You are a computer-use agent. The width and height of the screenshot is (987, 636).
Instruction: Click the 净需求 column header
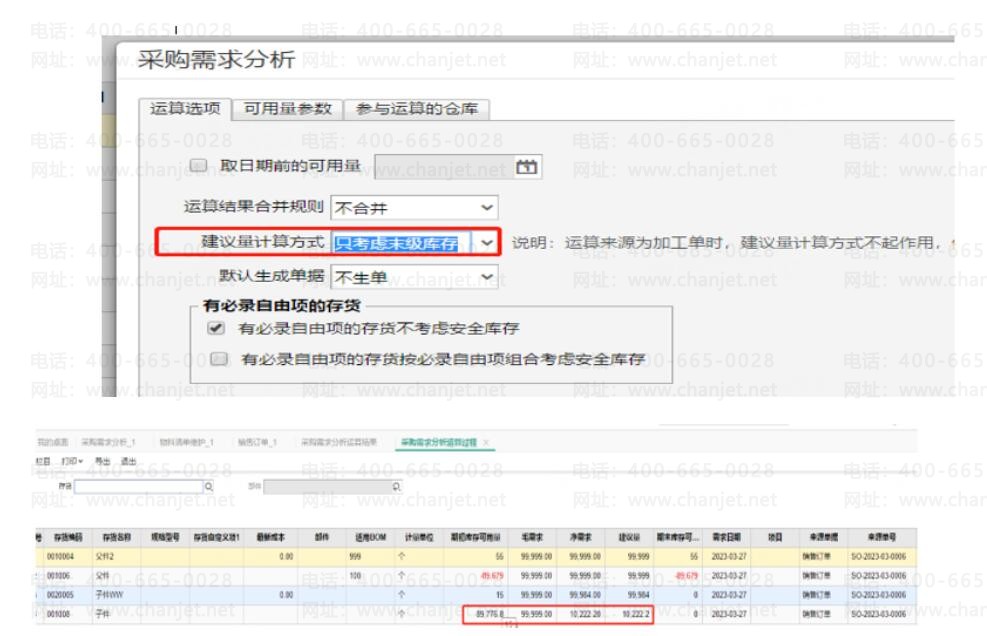580,537
